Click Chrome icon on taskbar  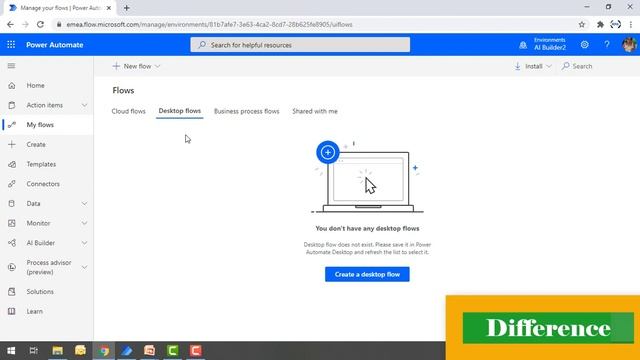(x=104, y=351)
